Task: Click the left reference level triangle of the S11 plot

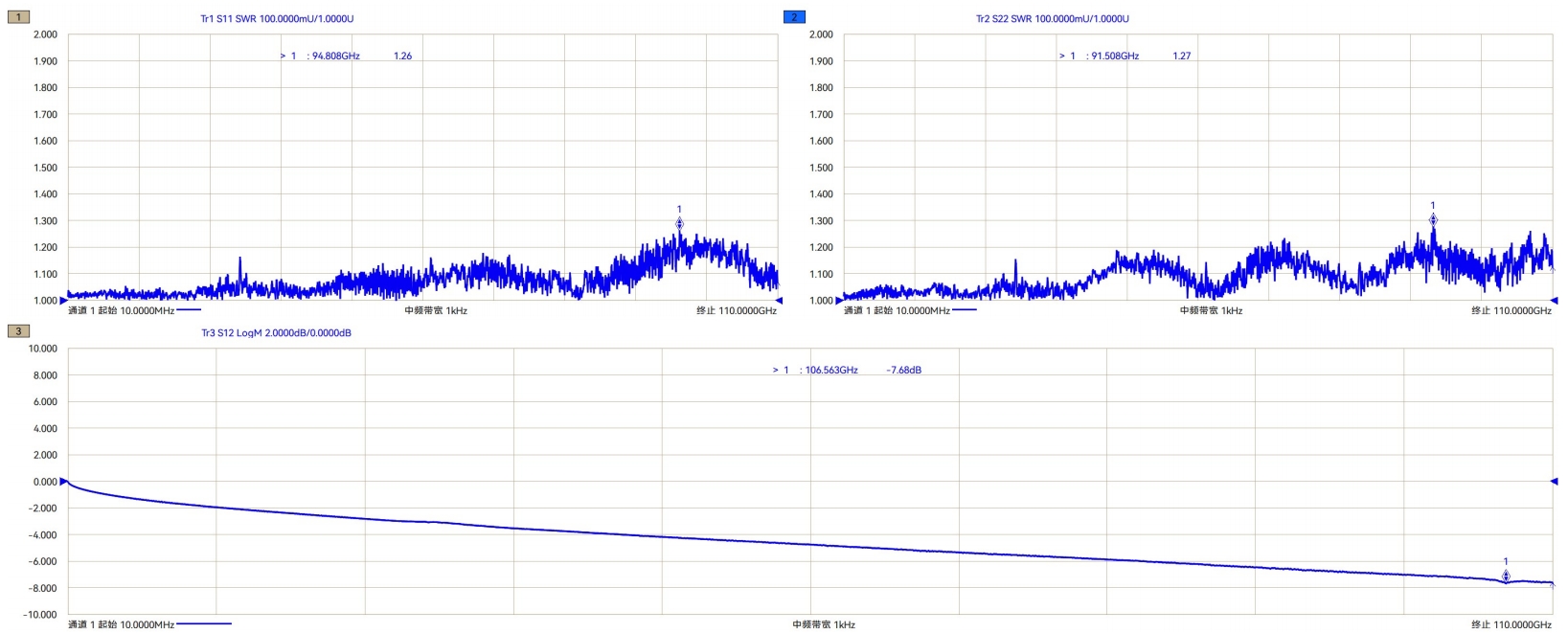Action: pyautogui.click(x=63, y=301)
